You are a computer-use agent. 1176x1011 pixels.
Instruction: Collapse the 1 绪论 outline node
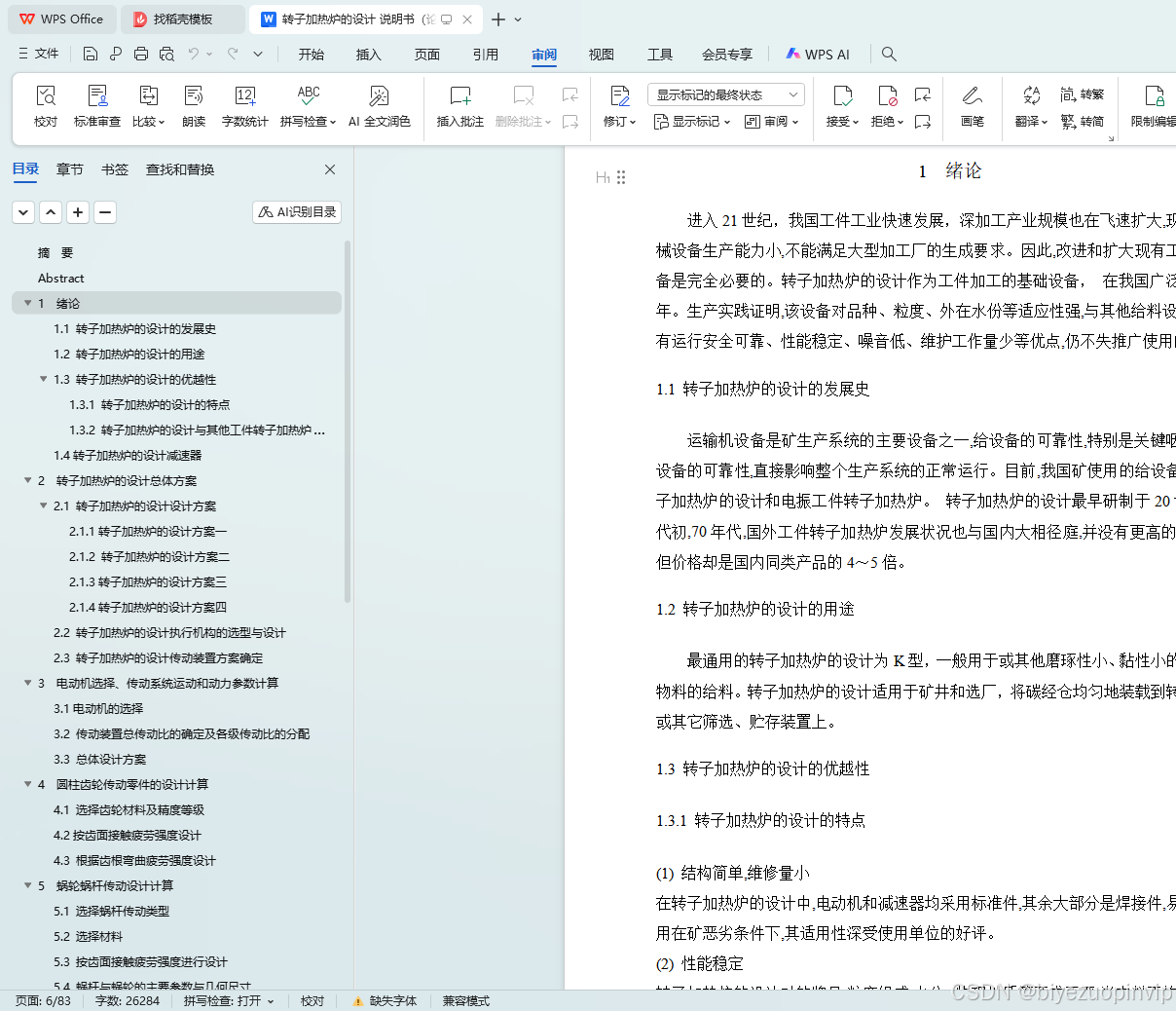[x=27, y=303]
